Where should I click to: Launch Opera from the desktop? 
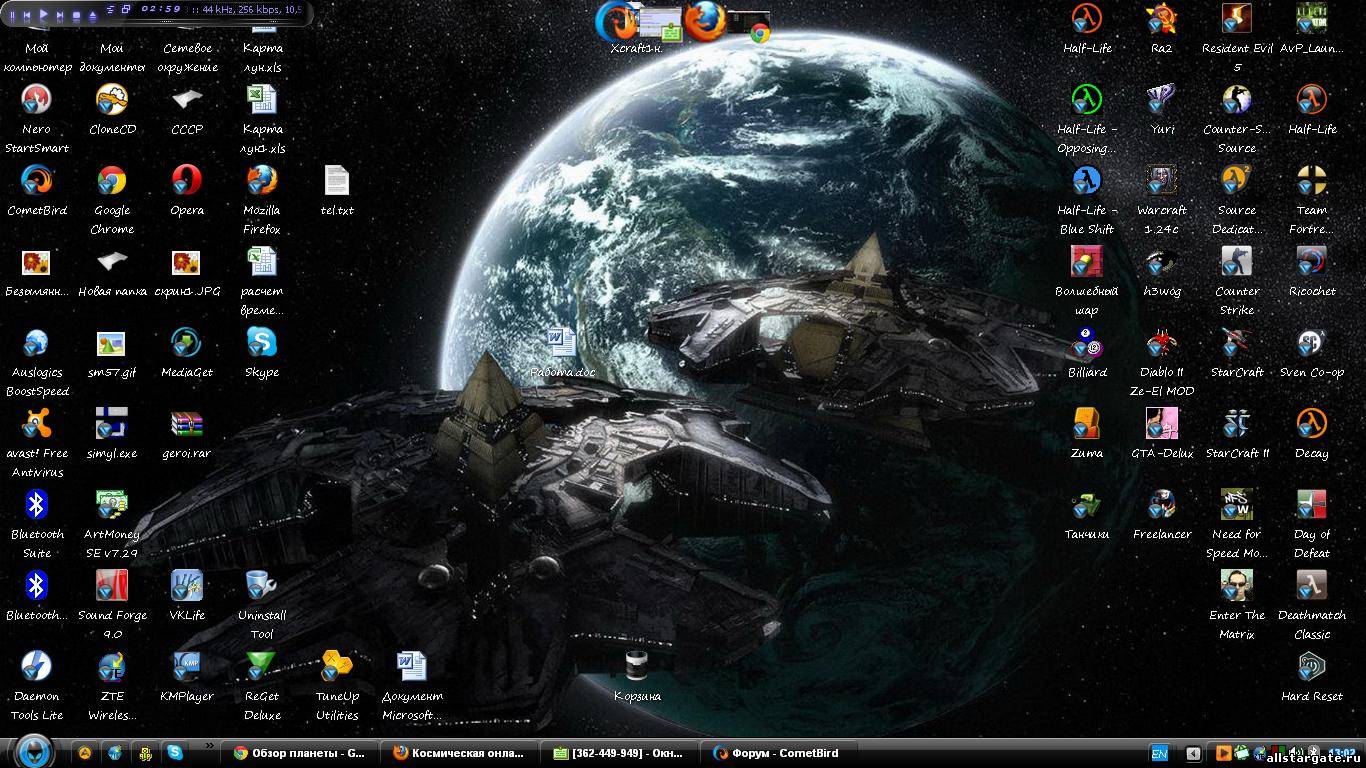click(187, 181)
